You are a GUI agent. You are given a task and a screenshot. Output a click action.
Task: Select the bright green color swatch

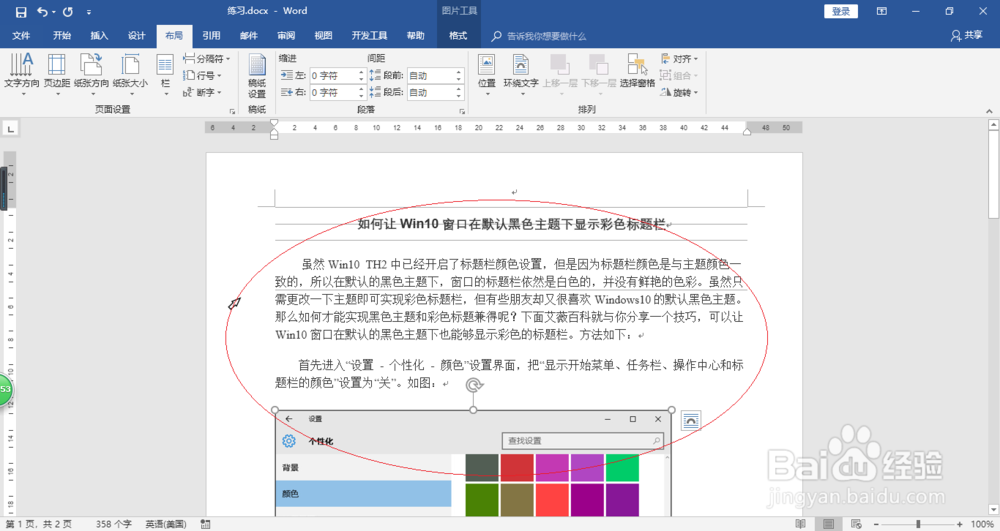click(622, 467)
